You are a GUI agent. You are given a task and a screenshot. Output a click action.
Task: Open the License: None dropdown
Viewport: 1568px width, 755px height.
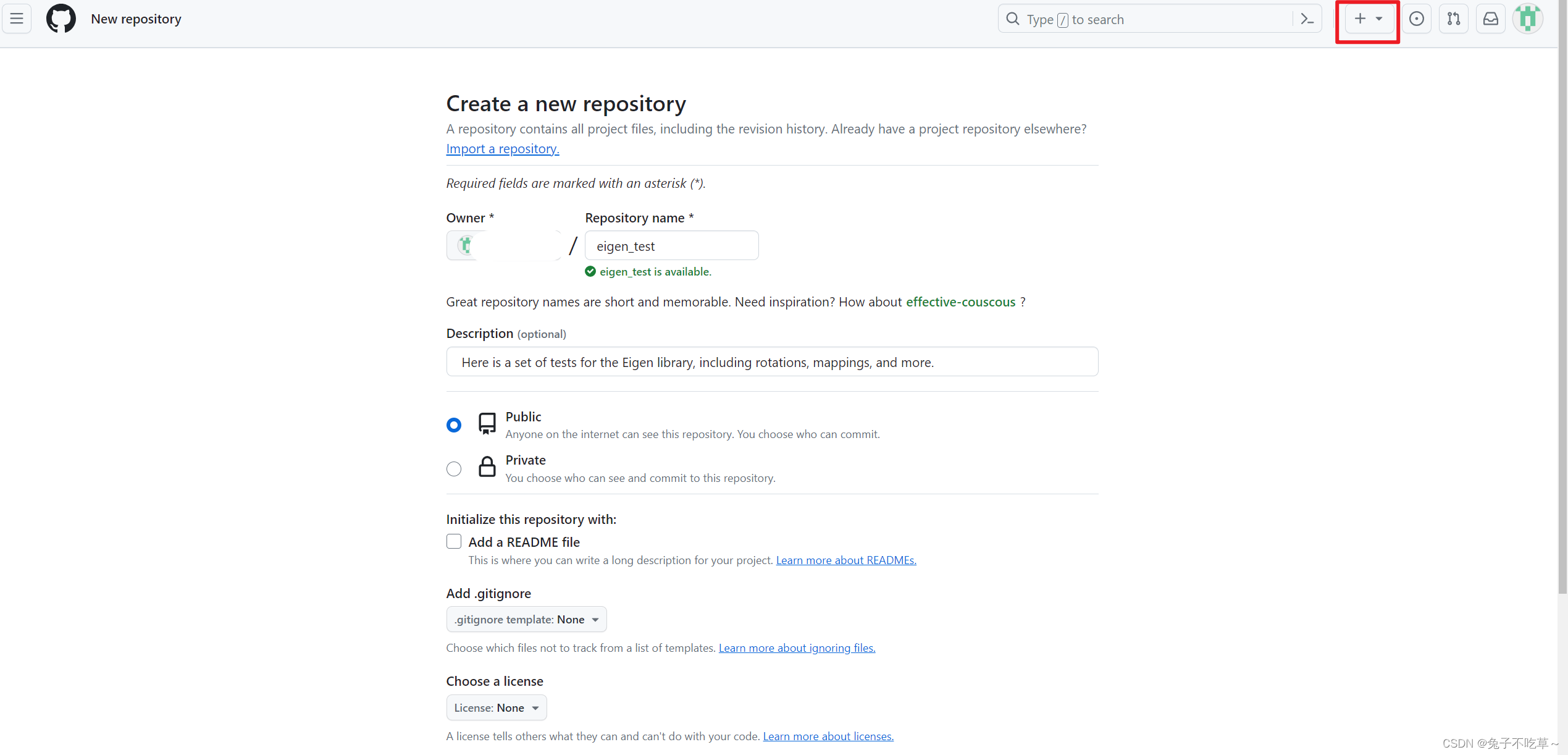coord(496,707)
